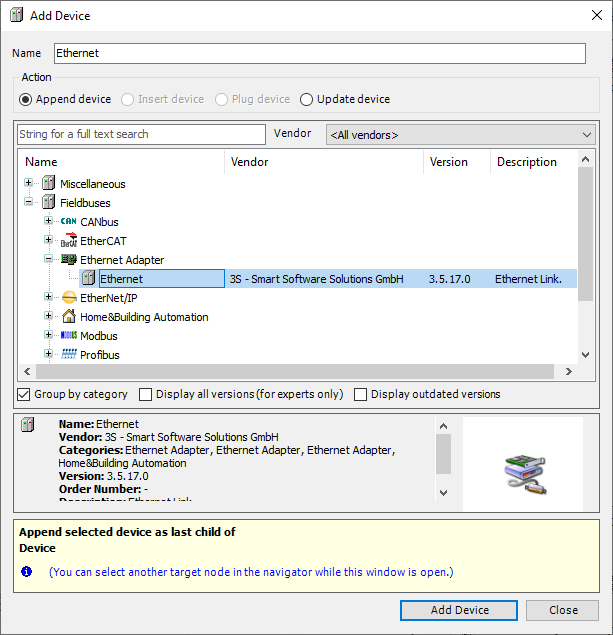Click the Miscellaneous category icon
Image resolution: width=613 pixels, height=635 pixels.
(x=48, y=184)
